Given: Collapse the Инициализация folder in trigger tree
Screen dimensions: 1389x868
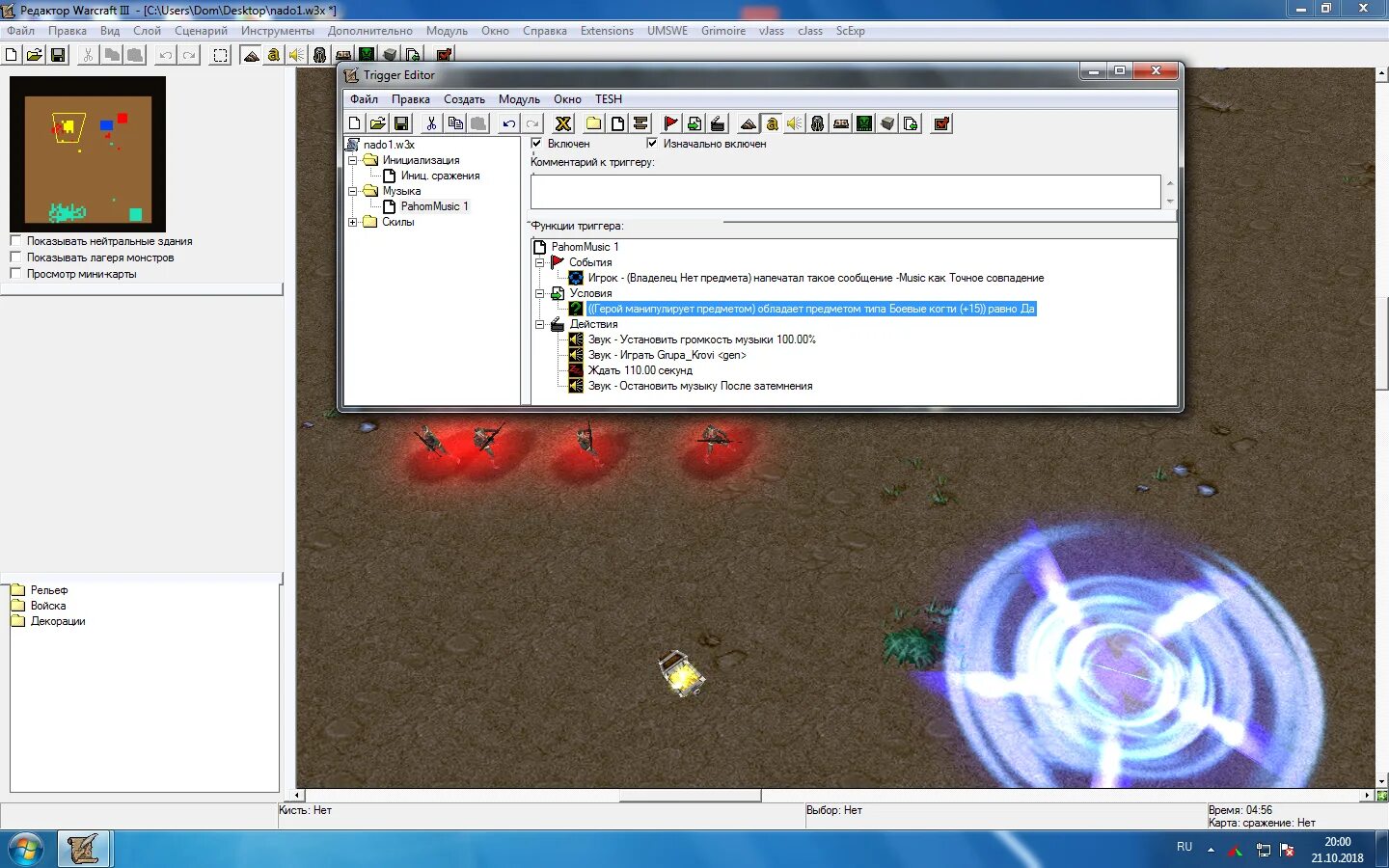Looking at the screenshot, I should (353, 160).
